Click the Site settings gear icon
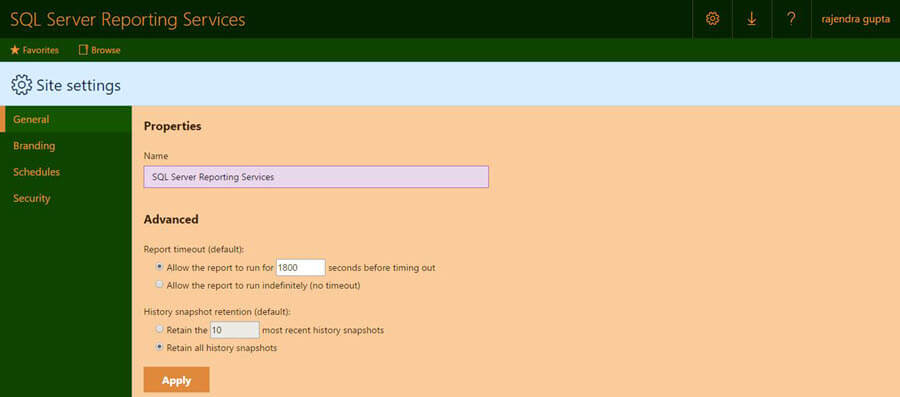This screenshot has width=900, height=397. (22, 85)
